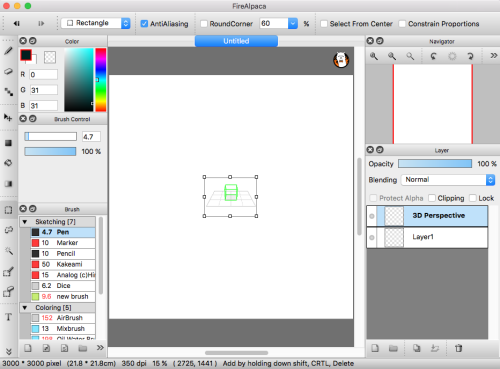Select the Brush tool in left toolbar
Viewport: 500px width, 369px height.
click(8, 51)
